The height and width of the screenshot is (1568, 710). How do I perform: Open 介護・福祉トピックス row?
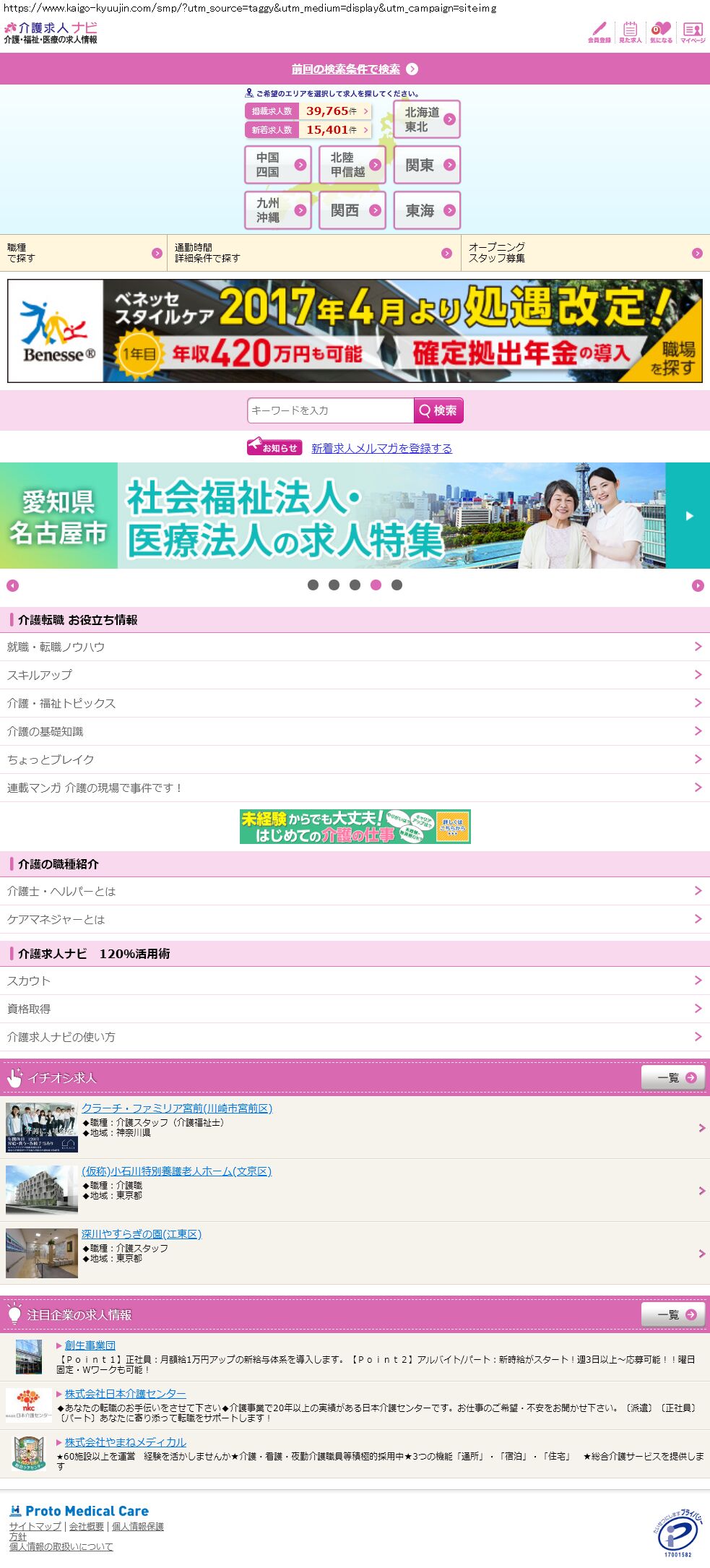tap(355, 703)
